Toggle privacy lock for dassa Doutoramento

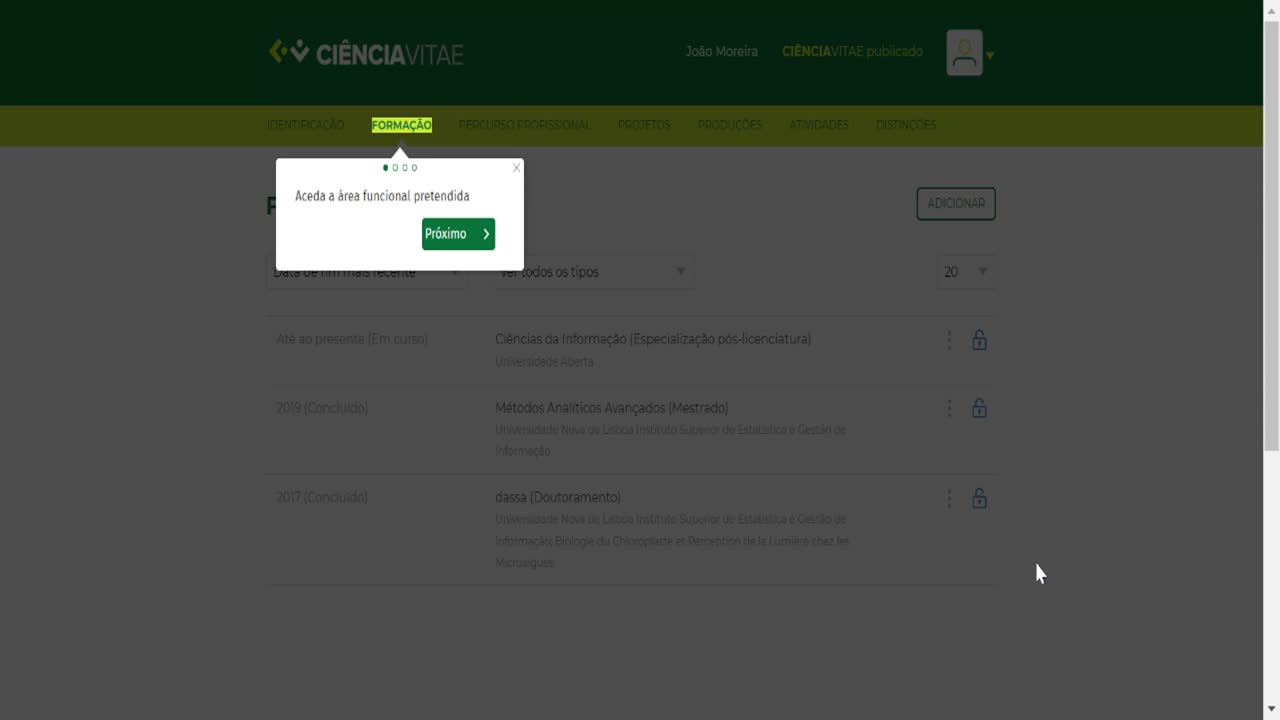click(x=979, y=498)
